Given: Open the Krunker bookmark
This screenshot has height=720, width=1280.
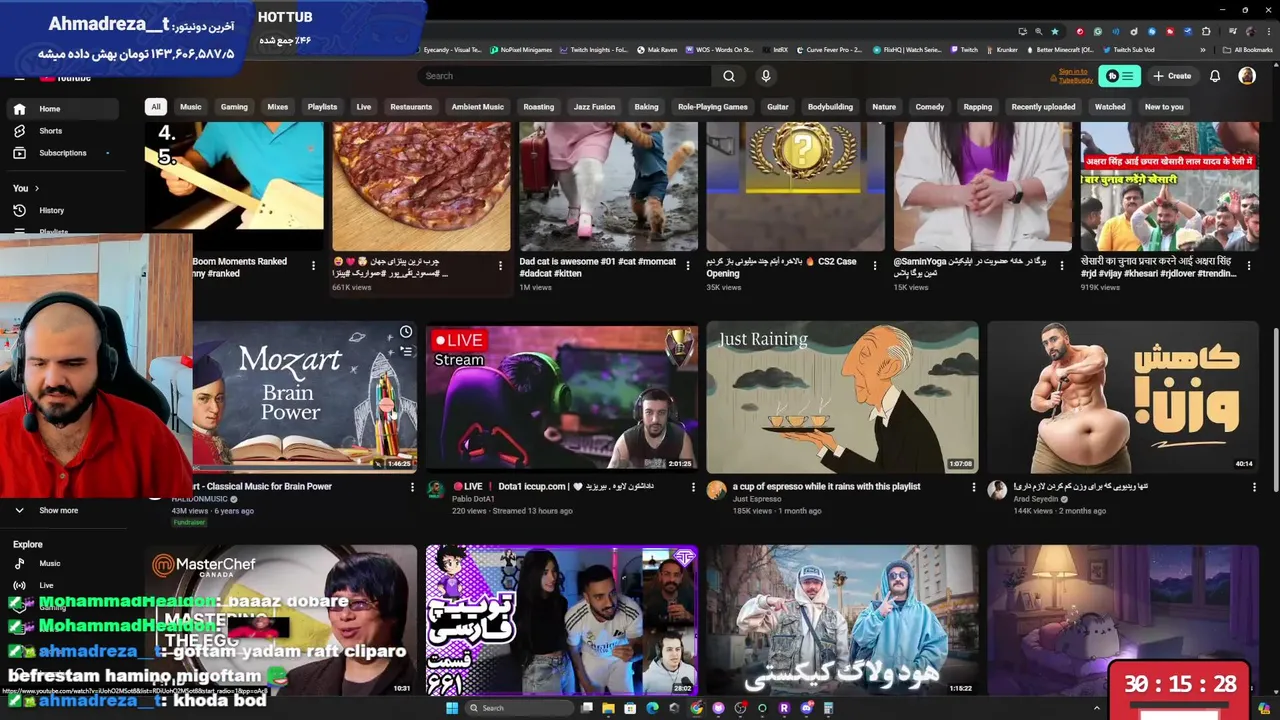Looking at the screenshot, I should tap(1002, 50).
